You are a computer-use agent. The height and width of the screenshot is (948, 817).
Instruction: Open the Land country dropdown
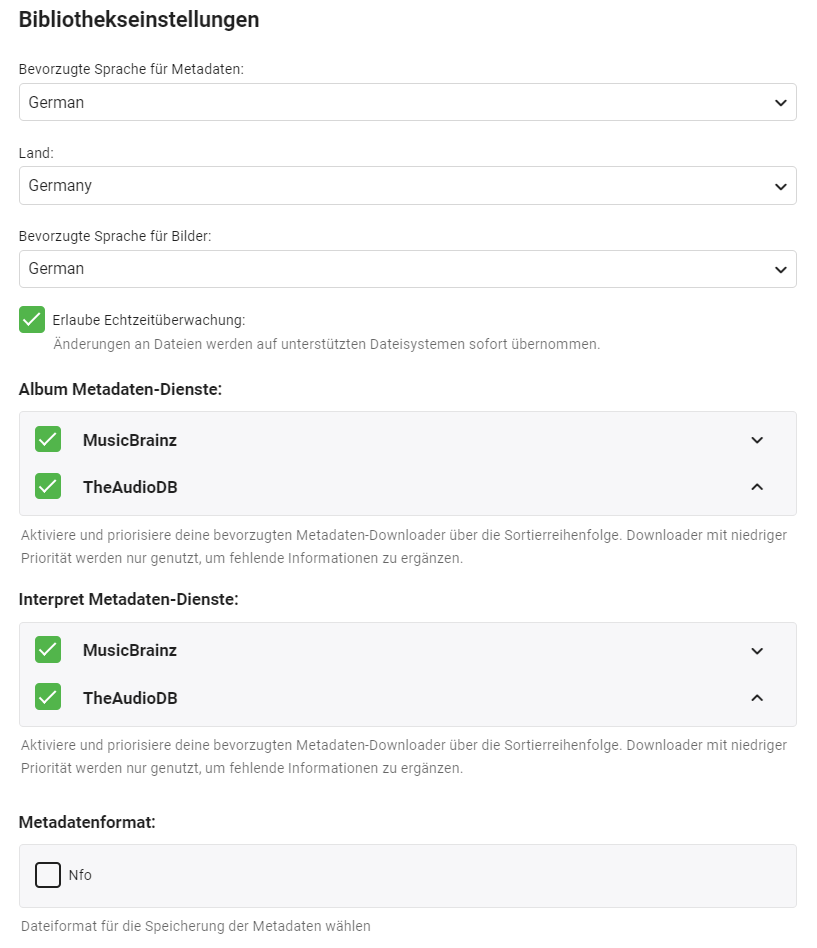[x=407, y=185]
